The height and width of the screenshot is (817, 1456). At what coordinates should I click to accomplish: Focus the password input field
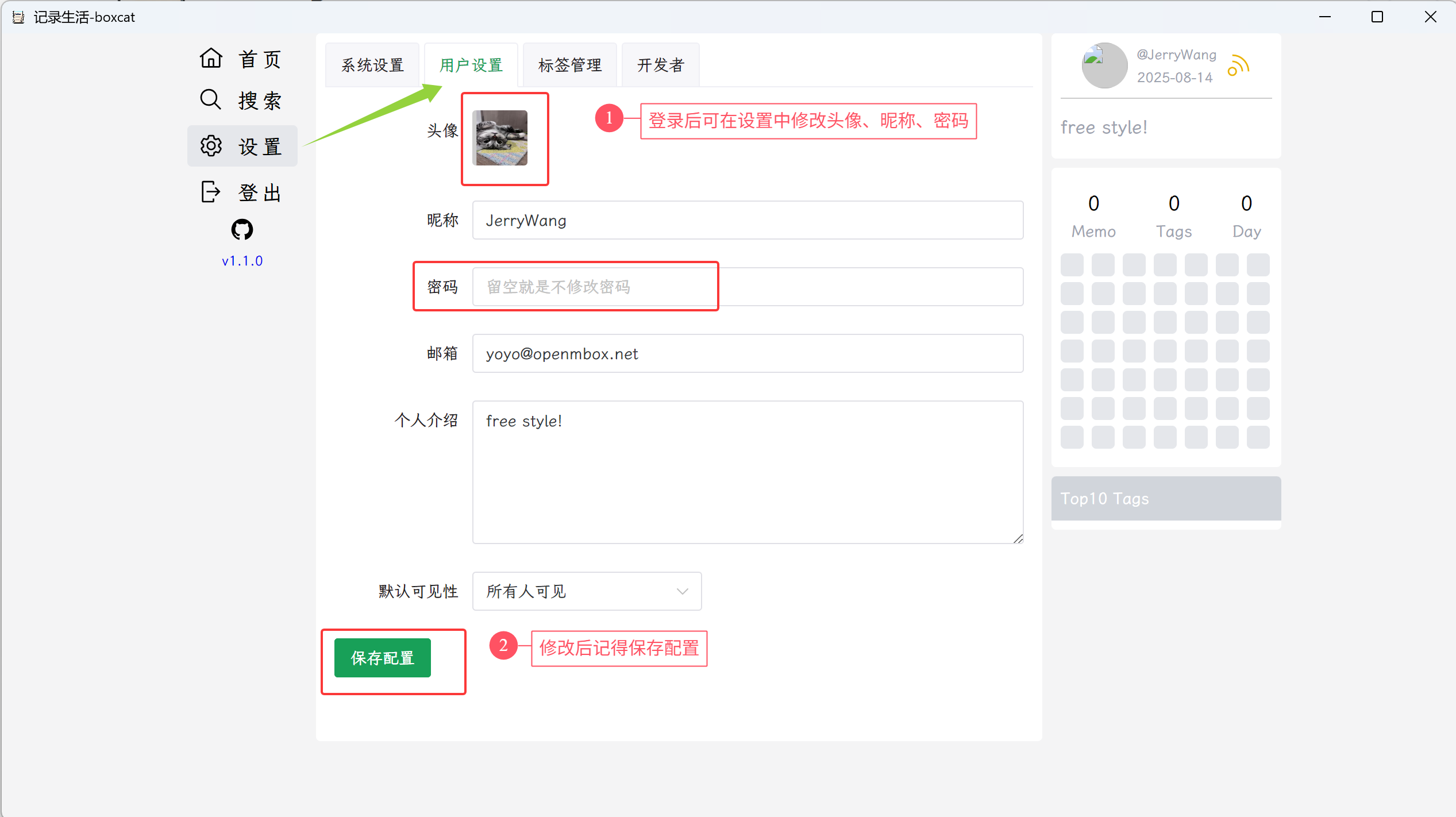tap(748, 287)
